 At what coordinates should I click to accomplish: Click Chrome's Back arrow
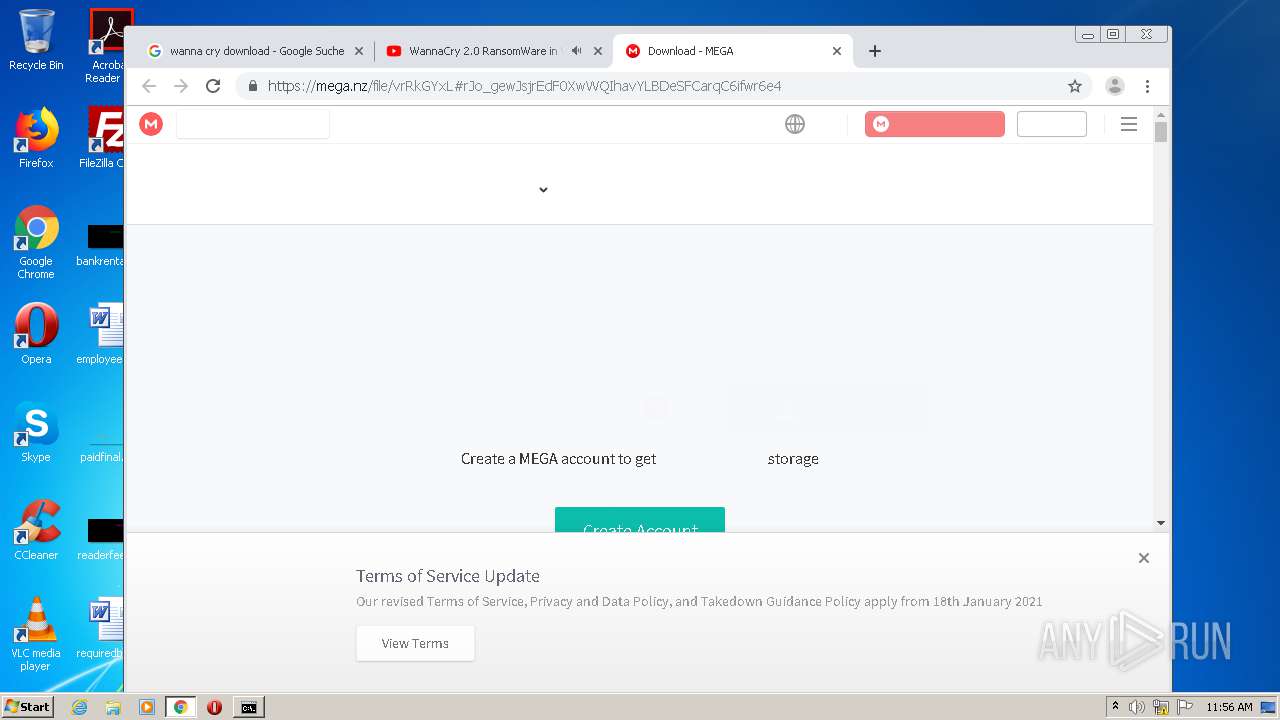click(149, 86)
